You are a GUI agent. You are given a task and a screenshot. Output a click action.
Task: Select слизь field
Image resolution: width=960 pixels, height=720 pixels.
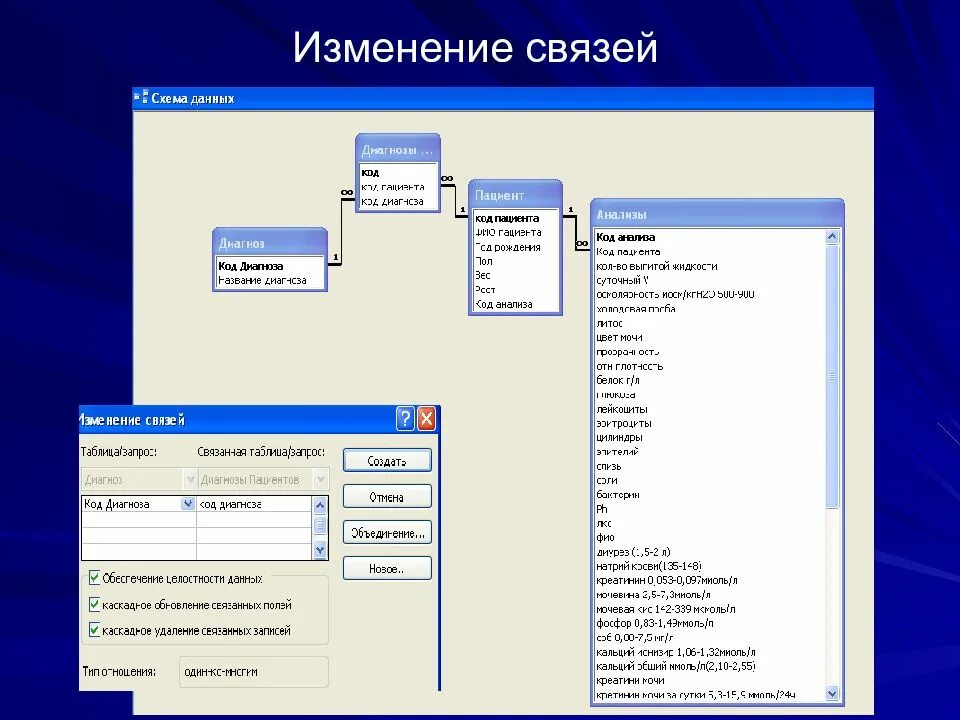(x=609, y=466)
